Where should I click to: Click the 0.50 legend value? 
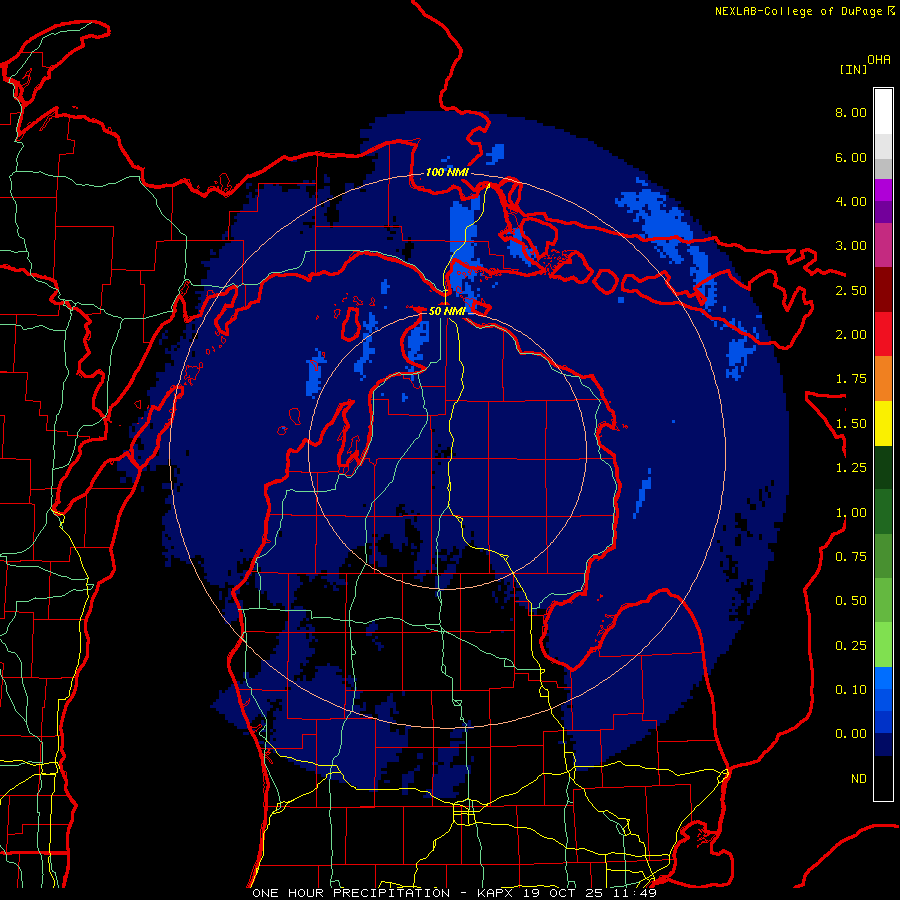coord(851,601)
